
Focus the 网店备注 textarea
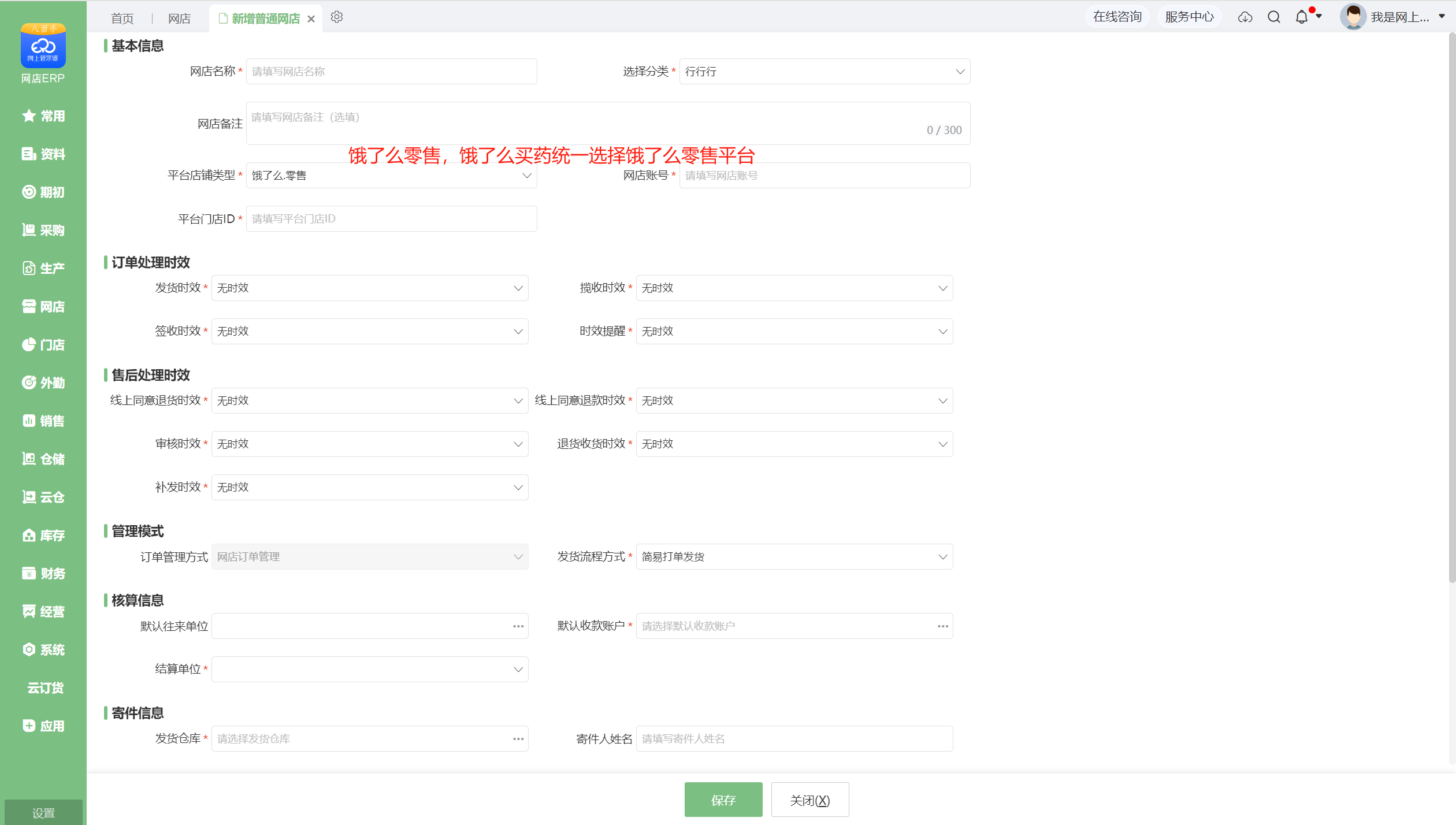pos(608,124)
